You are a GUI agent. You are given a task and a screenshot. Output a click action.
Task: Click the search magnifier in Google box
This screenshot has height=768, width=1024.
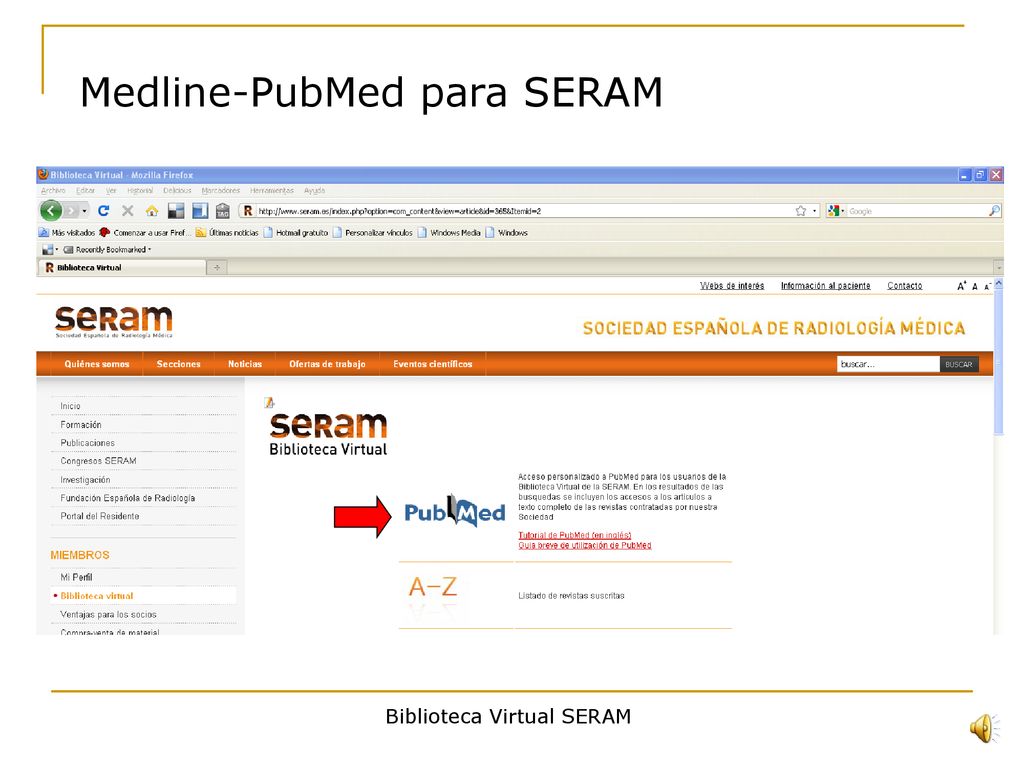pos(994,211)
